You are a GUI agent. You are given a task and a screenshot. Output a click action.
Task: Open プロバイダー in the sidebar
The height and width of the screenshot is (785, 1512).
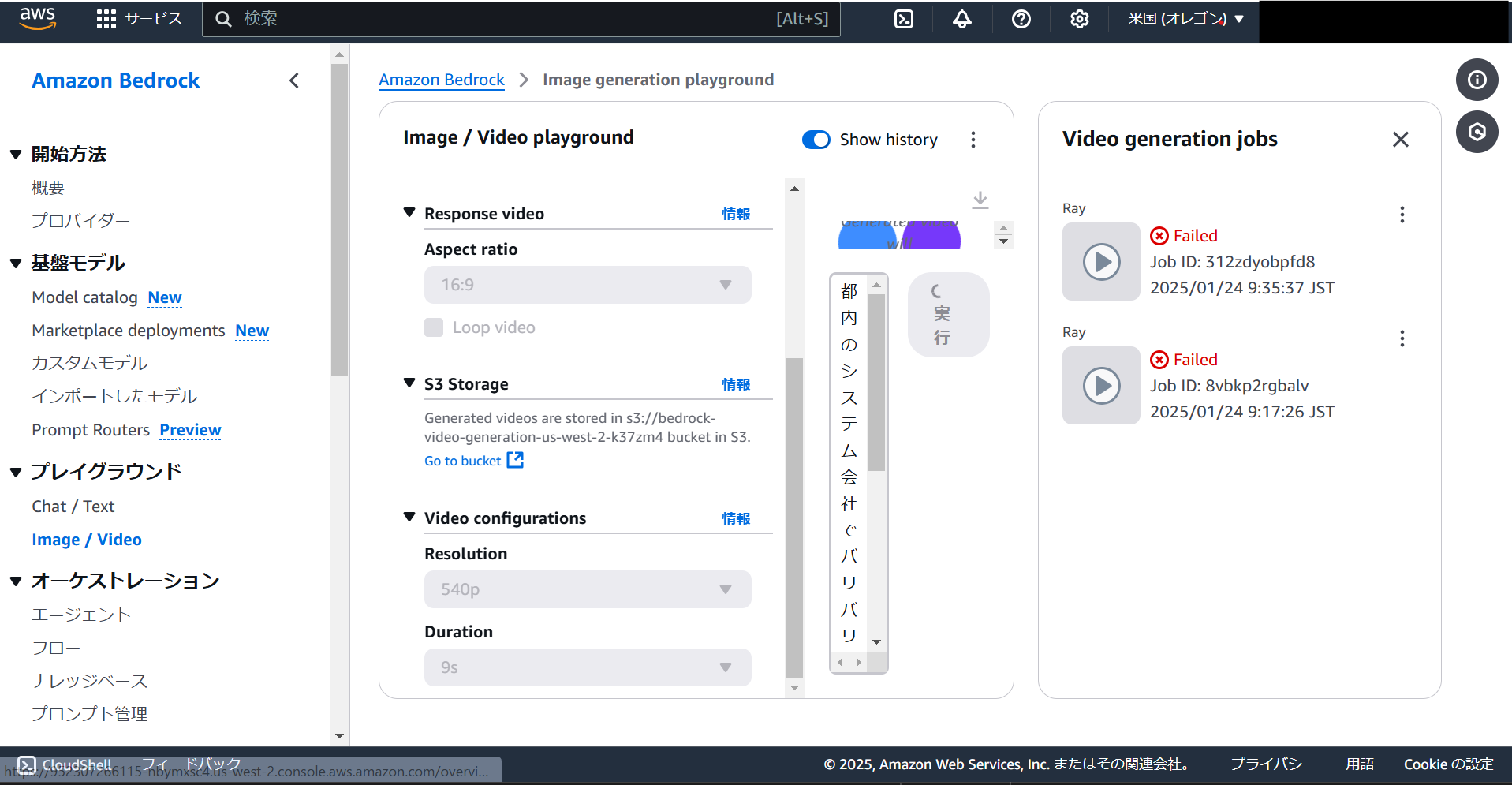coord(80,221)
